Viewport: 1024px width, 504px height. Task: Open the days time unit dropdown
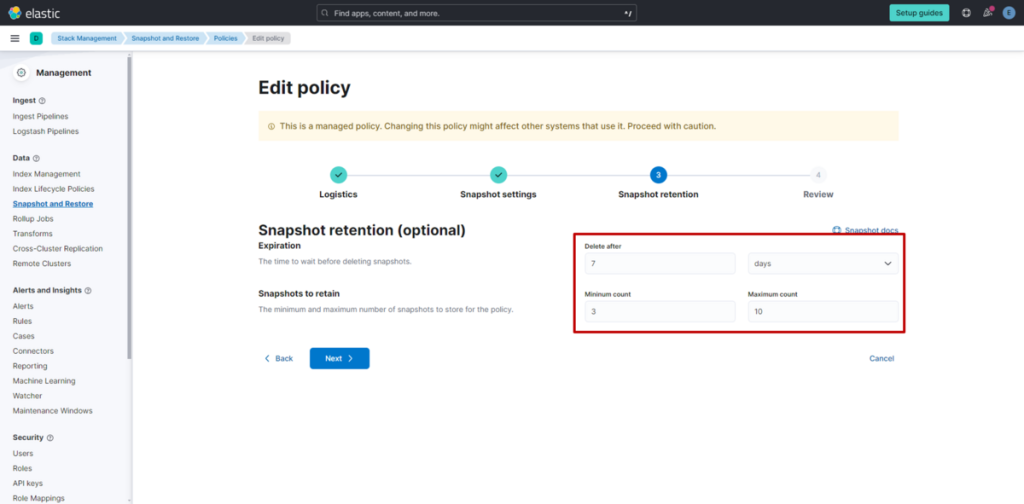coord(822,264)
